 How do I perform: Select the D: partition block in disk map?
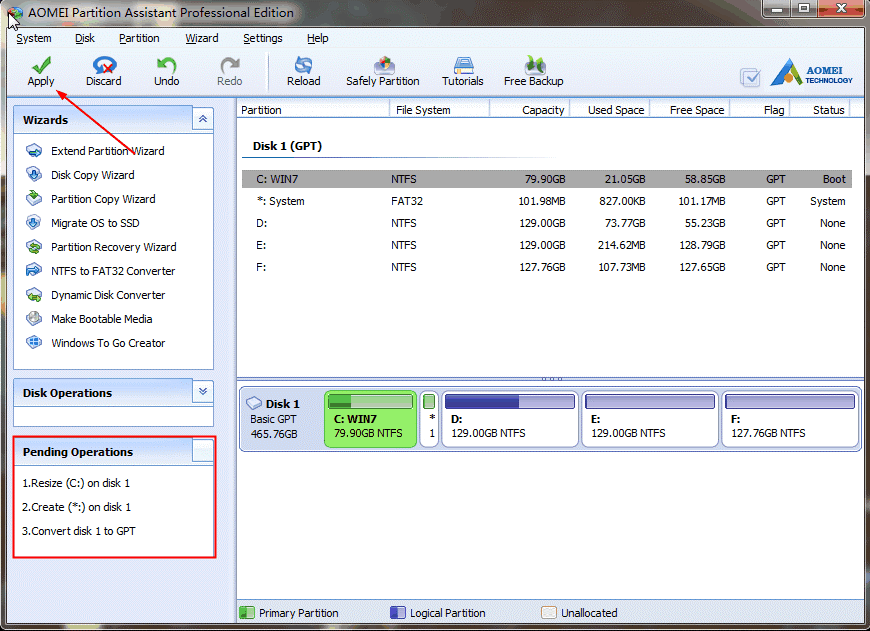[x=510, y=419]
